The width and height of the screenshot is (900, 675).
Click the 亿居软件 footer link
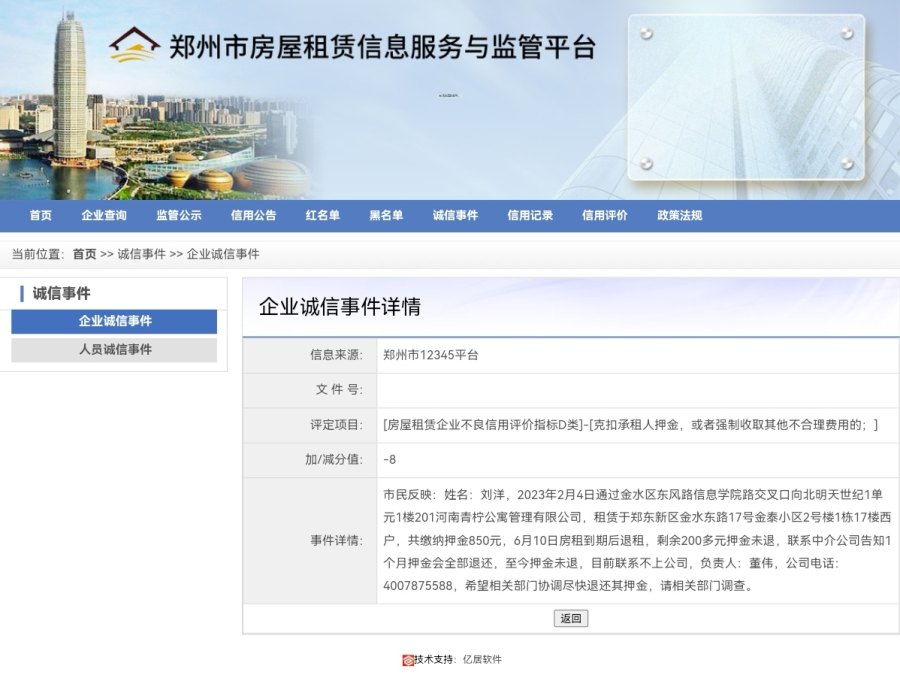[482, 660]
